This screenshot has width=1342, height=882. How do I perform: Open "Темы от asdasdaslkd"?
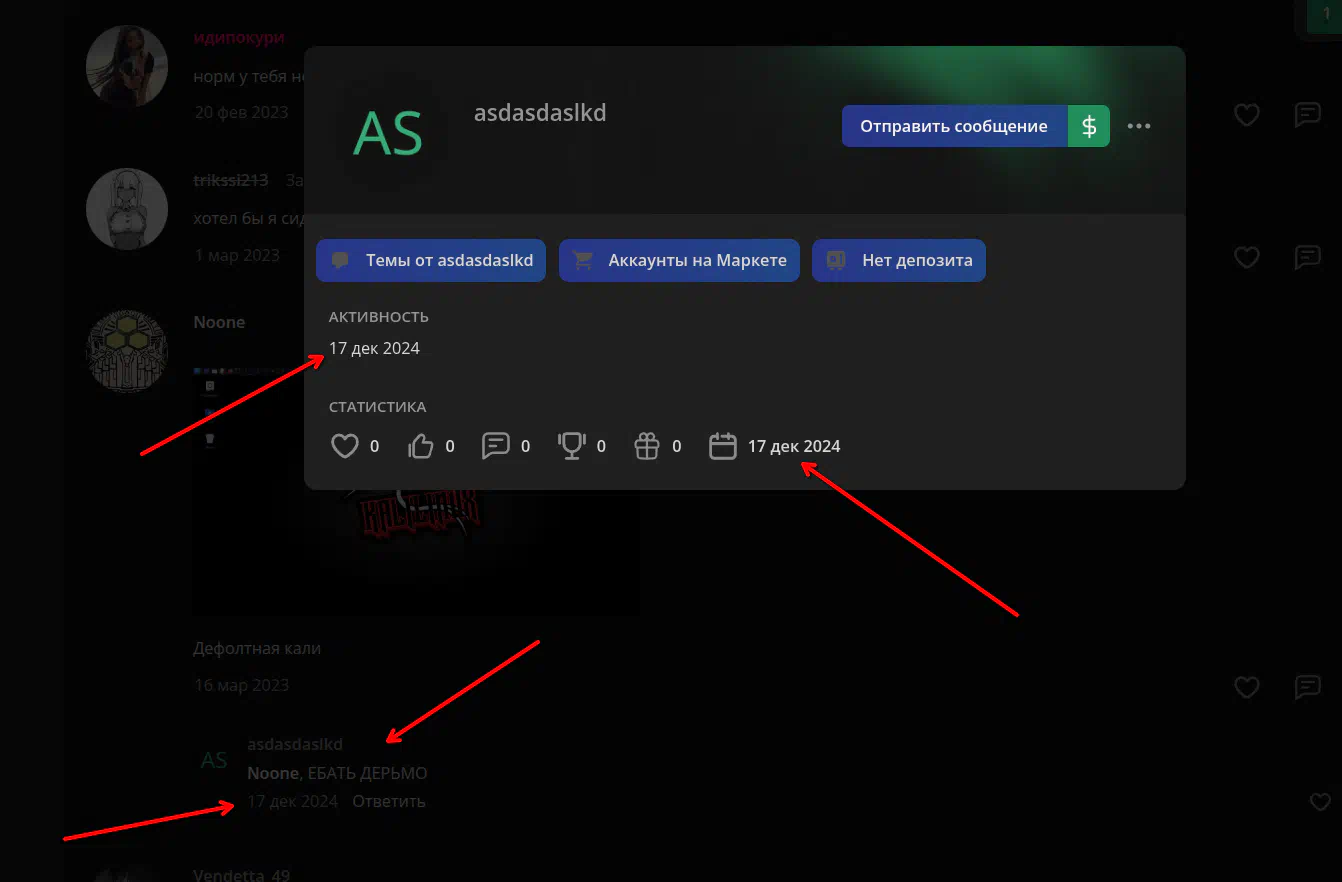click(431, 261)
